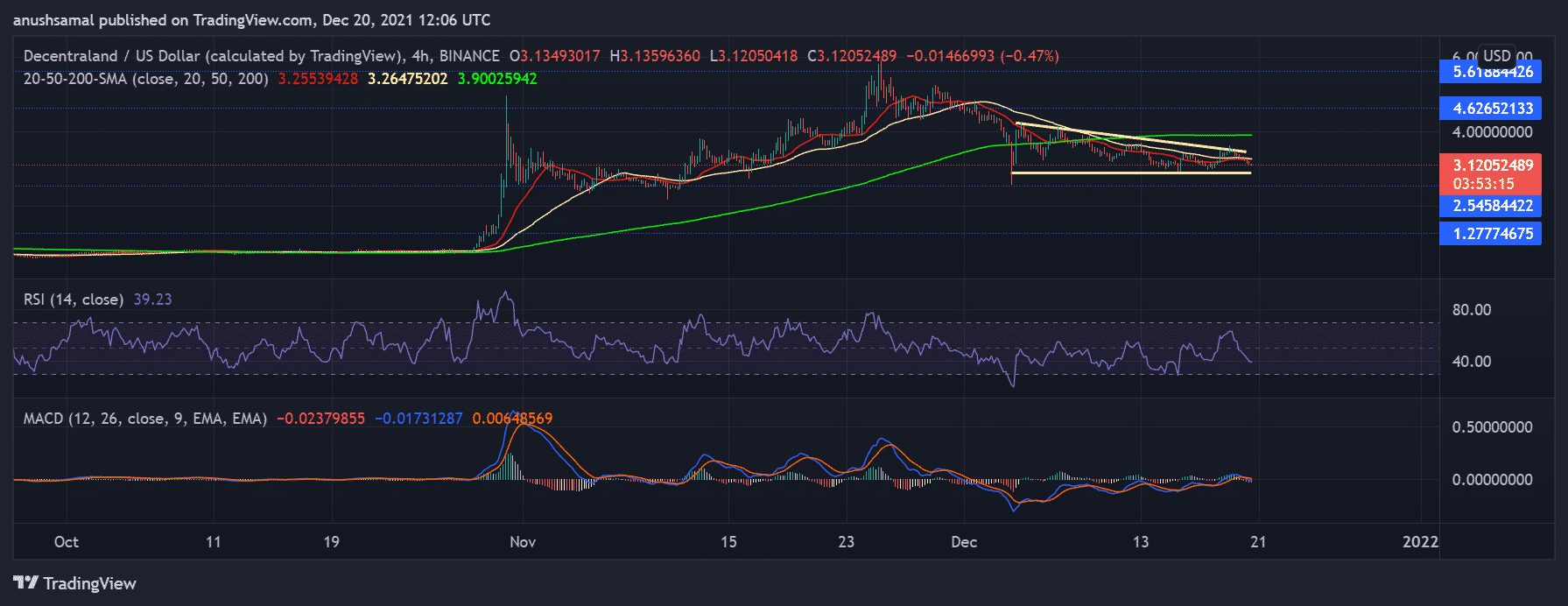Click the Dec label on time axis
The width and height of the screenshot is (1568, 606).
click(964, 542)
